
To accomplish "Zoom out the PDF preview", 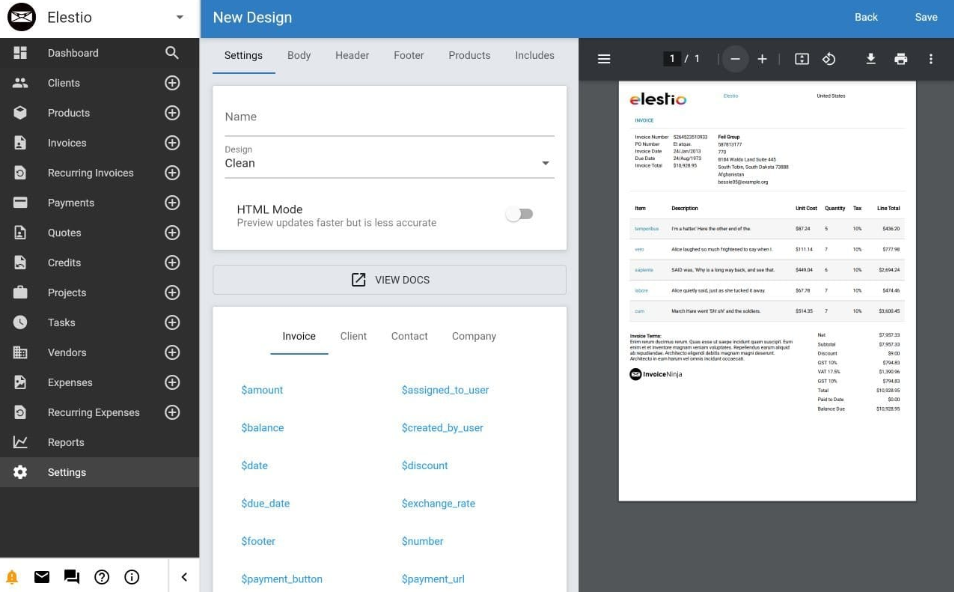I will 735,59.
